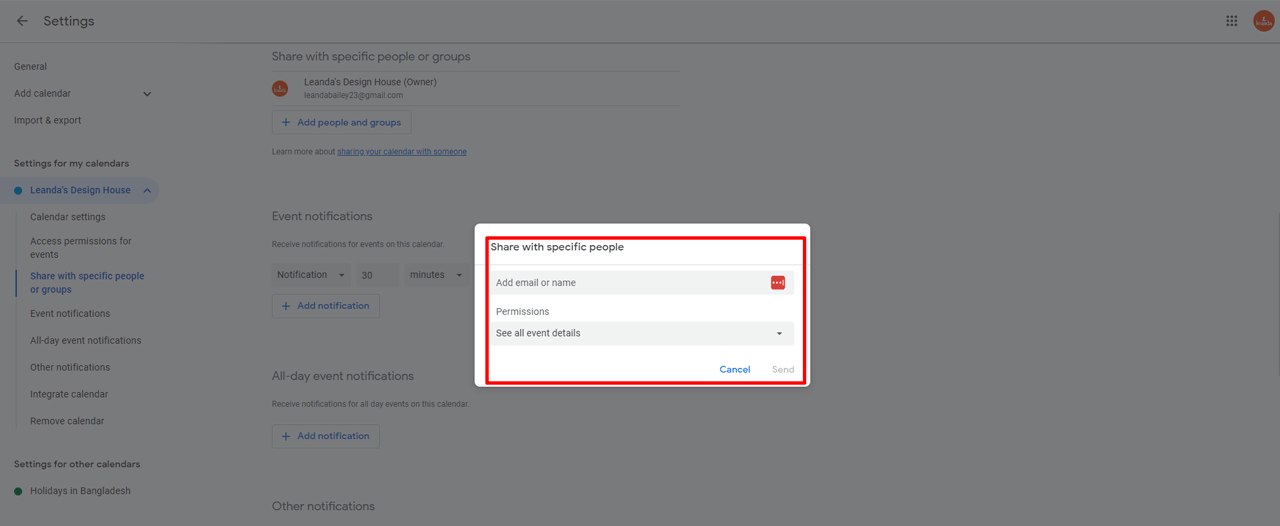
Task: Click the Send button in the dialog
Action: pyautogui.click(x=782, y=370)
